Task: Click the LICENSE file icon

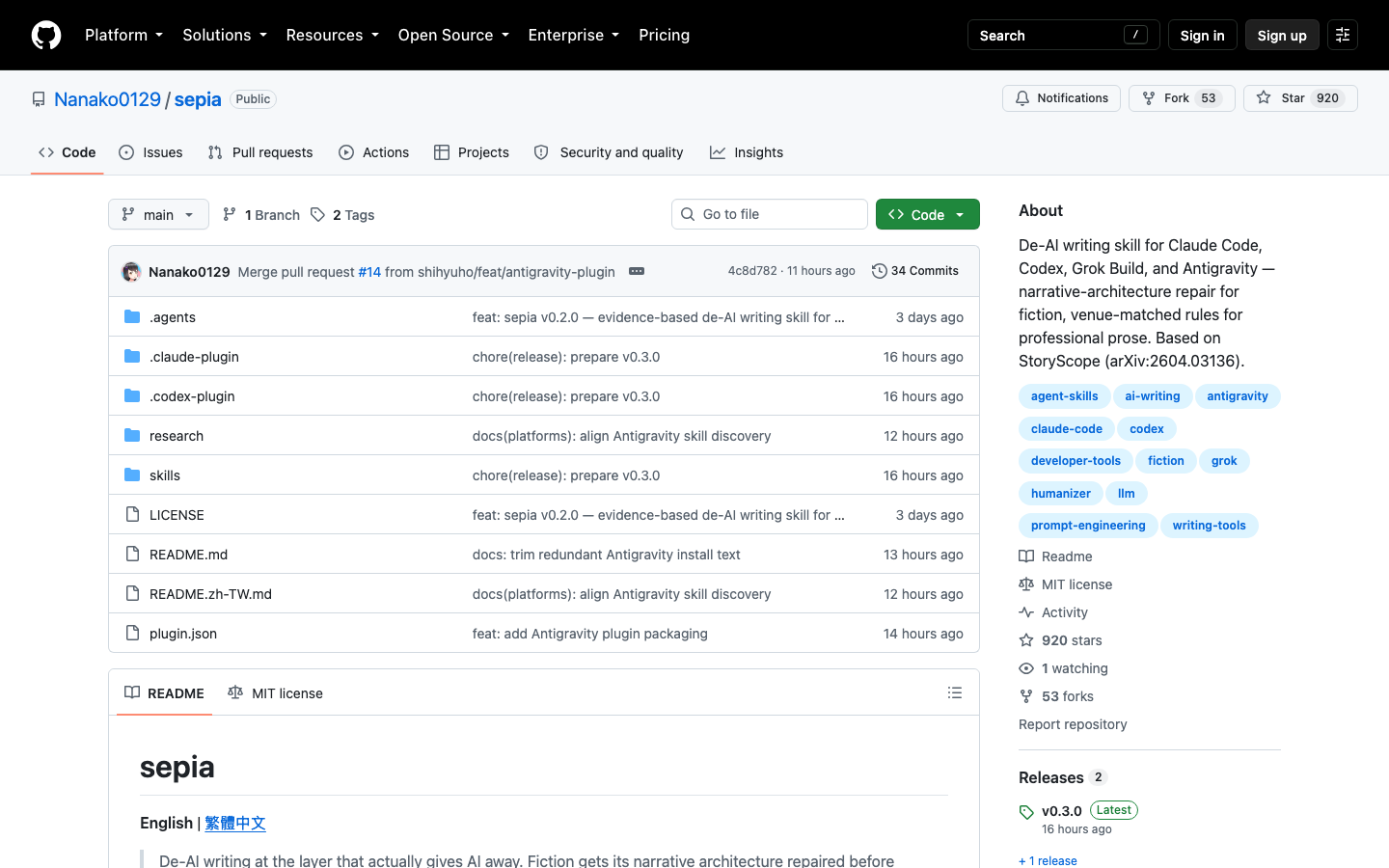Action: point(132,514)
